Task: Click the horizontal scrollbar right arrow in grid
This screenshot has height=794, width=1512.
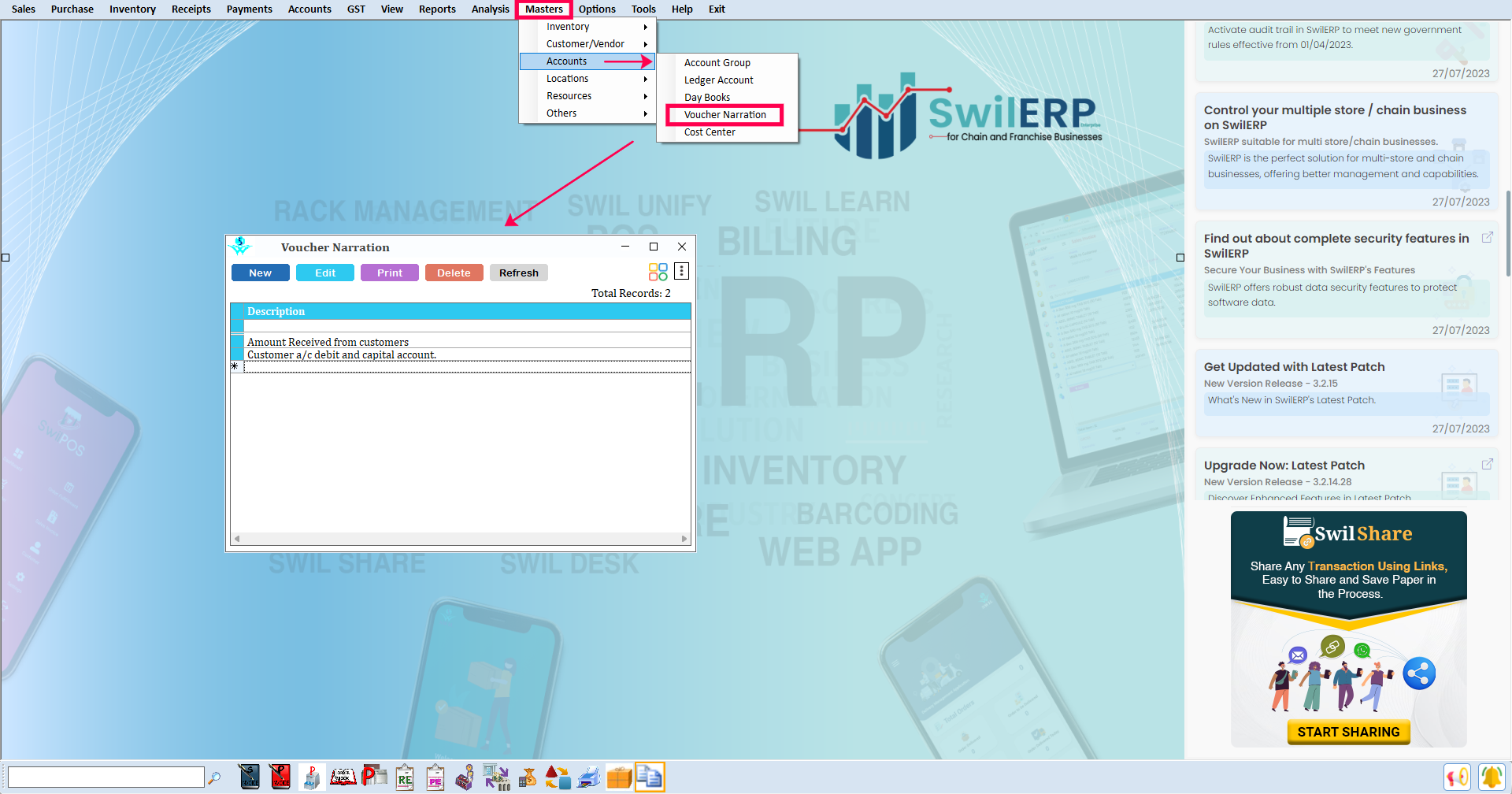Action: click(684, 539)
